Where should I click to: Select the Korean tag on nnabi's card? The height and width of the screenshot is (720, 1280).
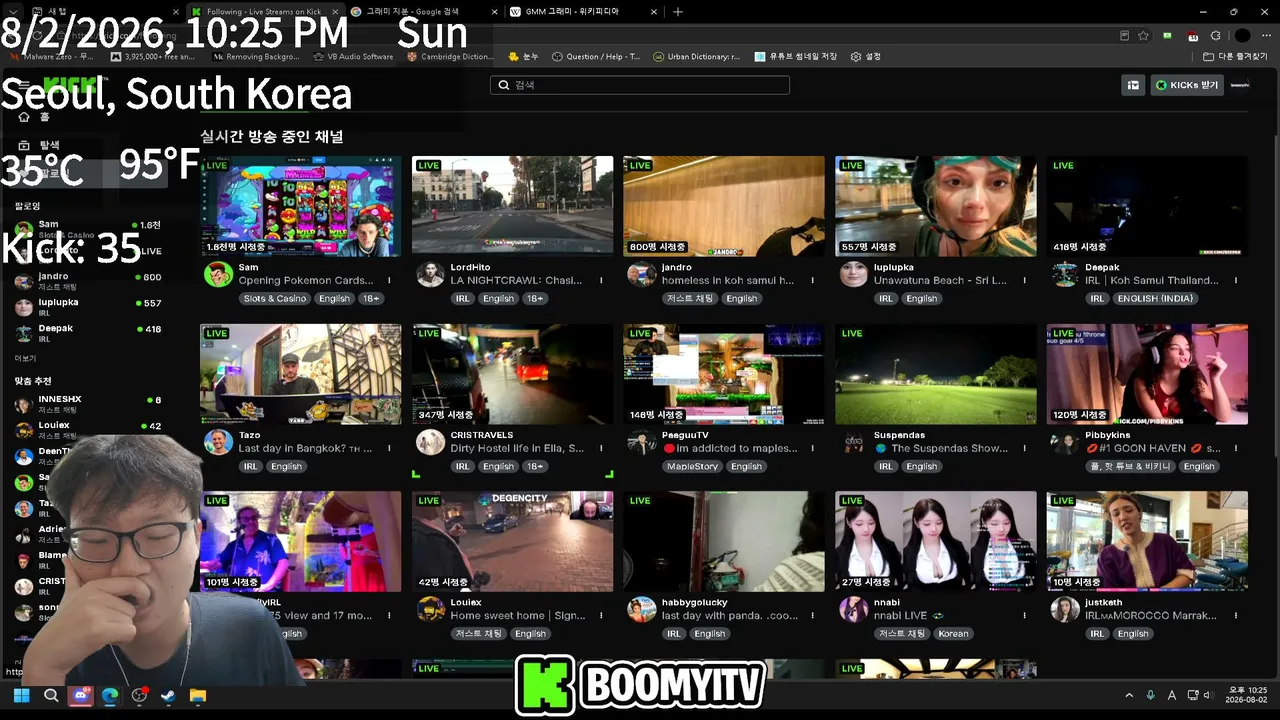953,634
